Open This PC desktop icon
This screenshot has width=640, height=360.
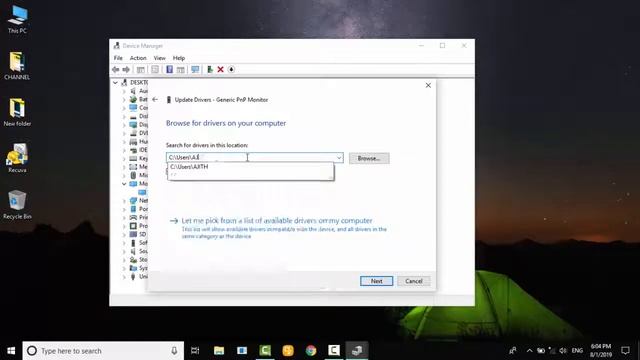17,20
